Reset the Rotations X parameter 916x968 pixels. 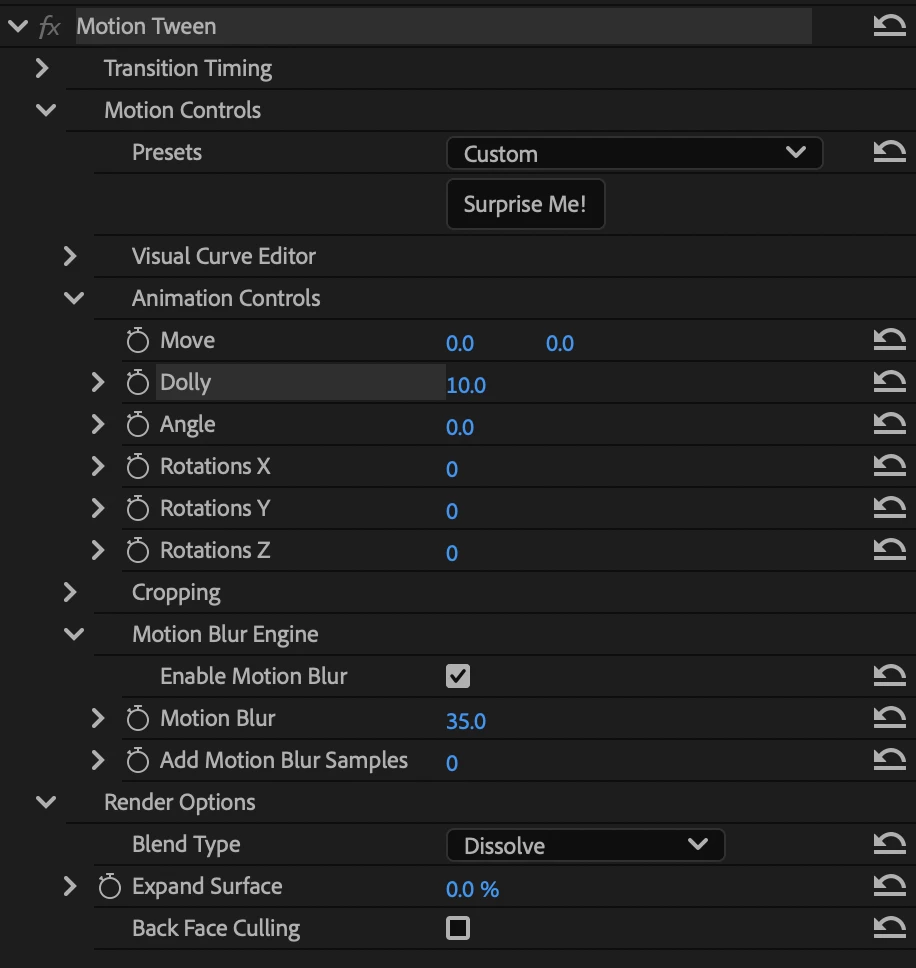point(889,465)
